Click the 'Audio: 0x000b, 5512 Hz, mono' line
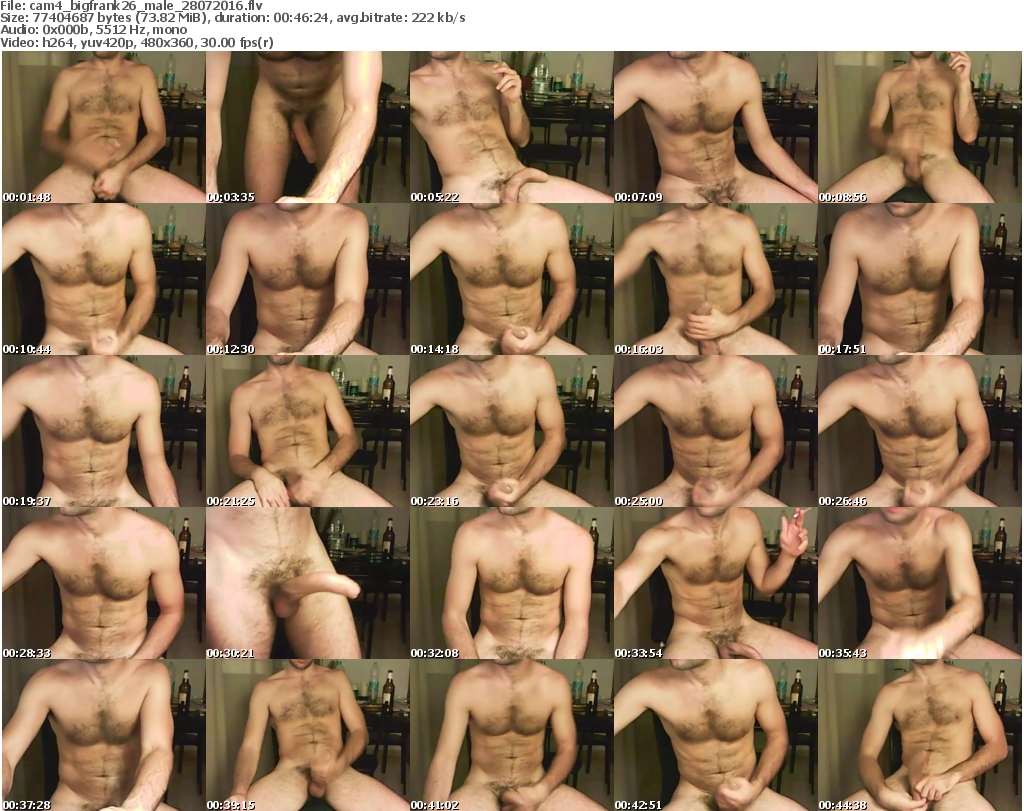The height and width of the screenshot is (811, 1024). click(93, 30)
